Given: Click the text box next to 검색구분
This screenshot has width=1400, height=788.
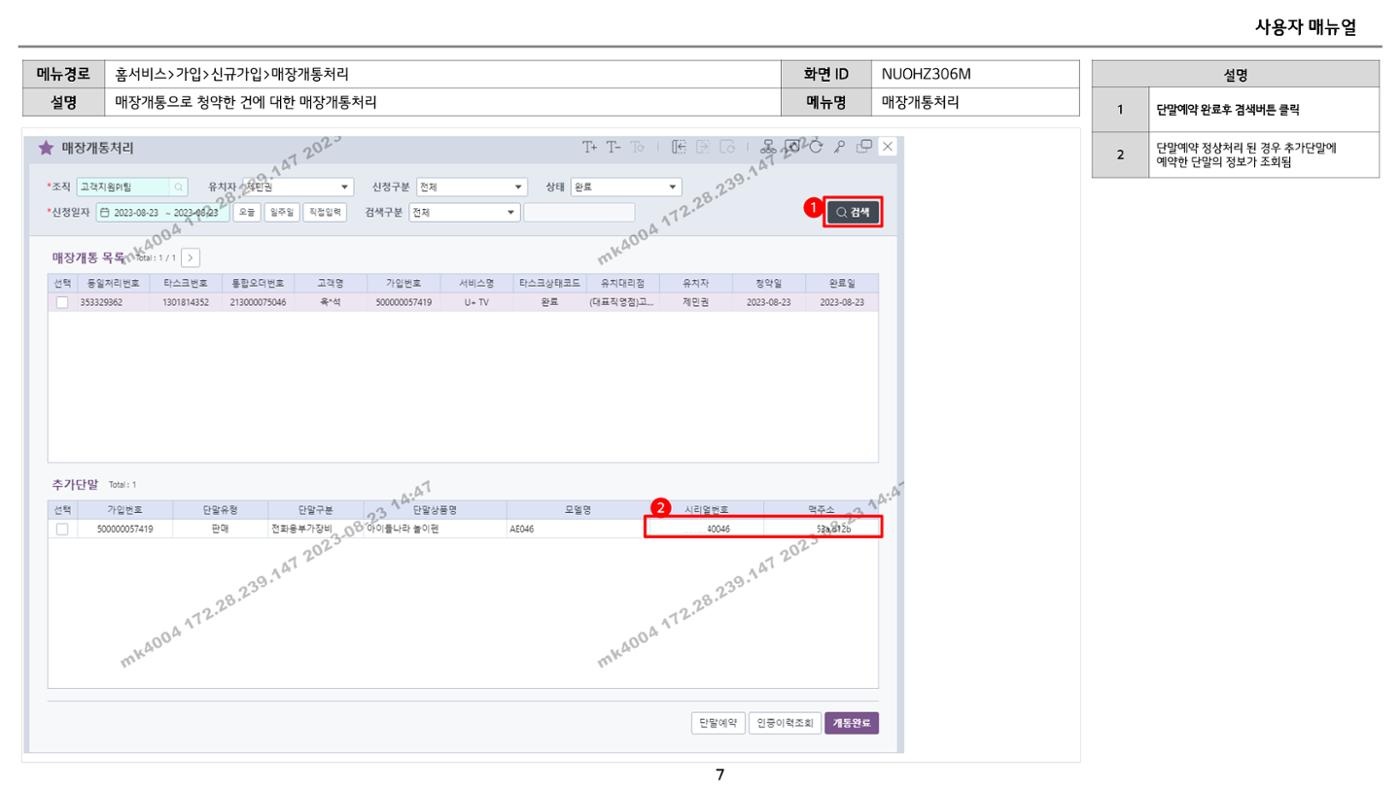Looking at the screenshot, I should 580,212.
